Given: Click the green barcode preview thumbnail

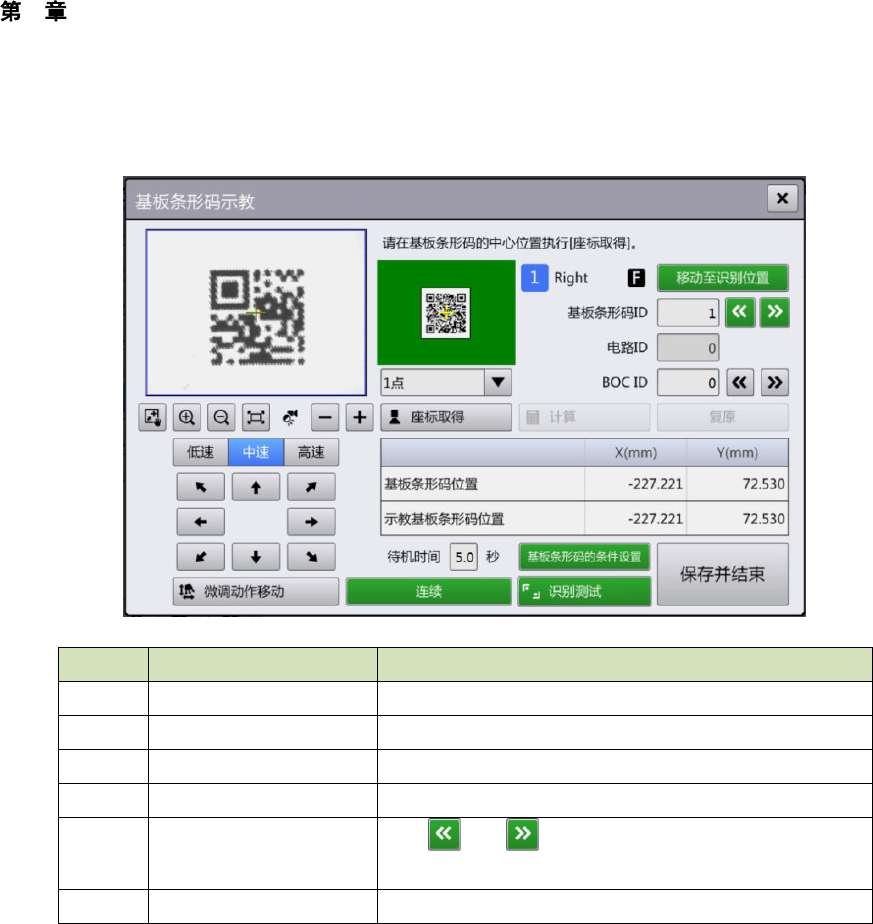Looking at the screenshot, I should click(x=446, y=312).
